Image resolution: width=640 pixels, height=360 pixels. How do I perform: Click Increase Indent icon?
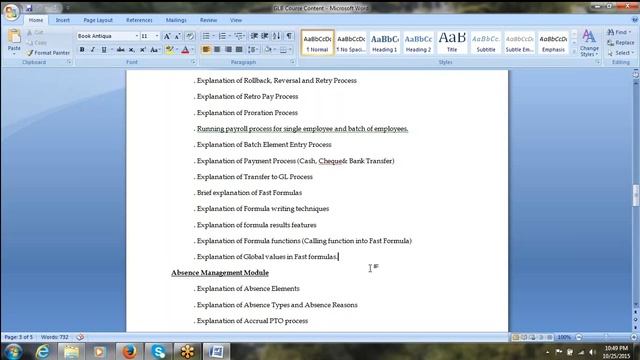tap(265, 36)
